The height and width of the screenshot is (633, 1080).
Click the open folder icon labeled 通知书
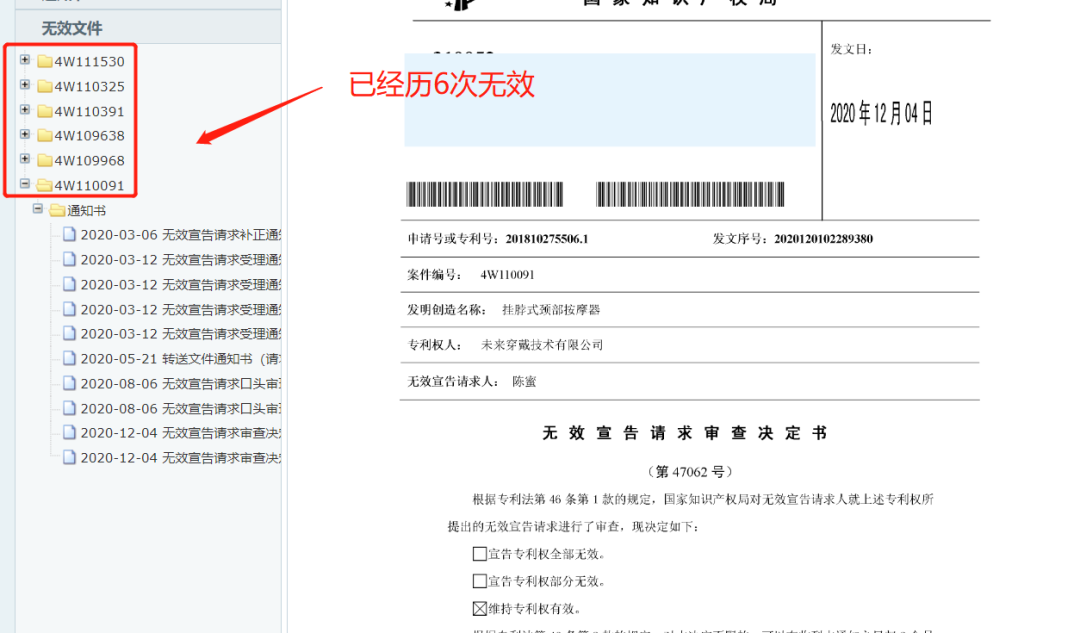(x=55, y=210)
